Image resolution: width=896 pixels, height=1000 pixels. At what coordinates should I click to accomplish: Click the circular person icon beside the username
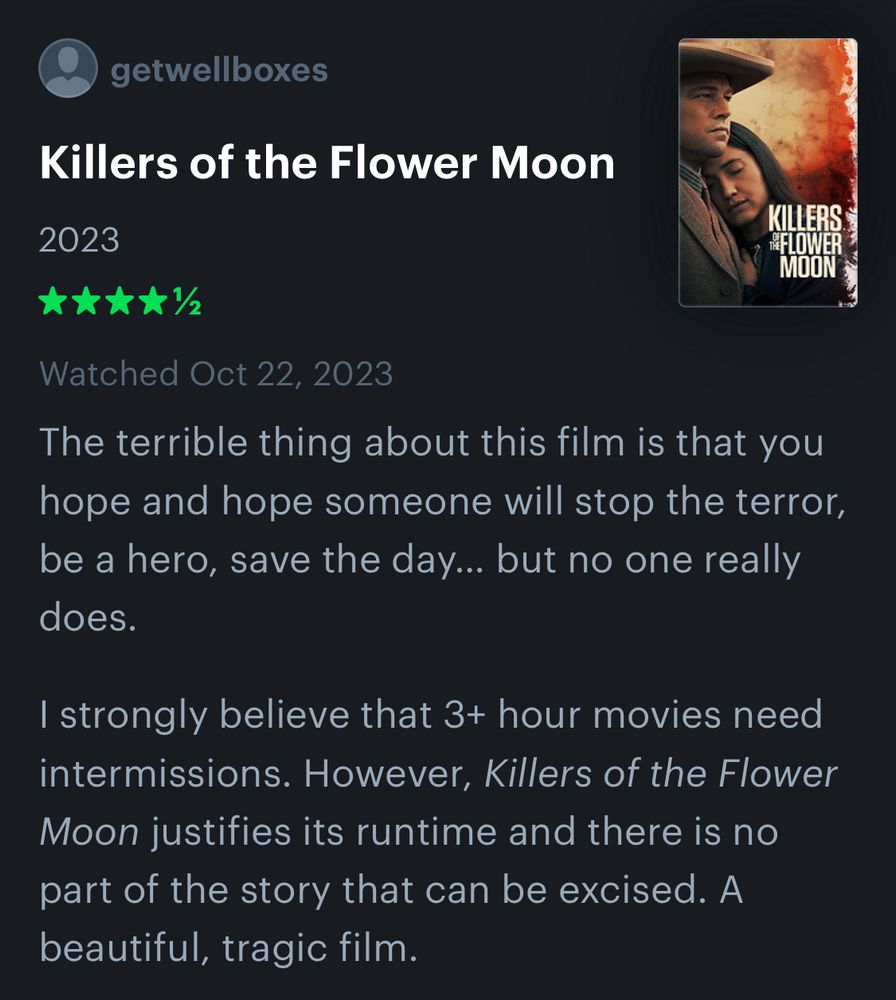(x=68, y=70)
